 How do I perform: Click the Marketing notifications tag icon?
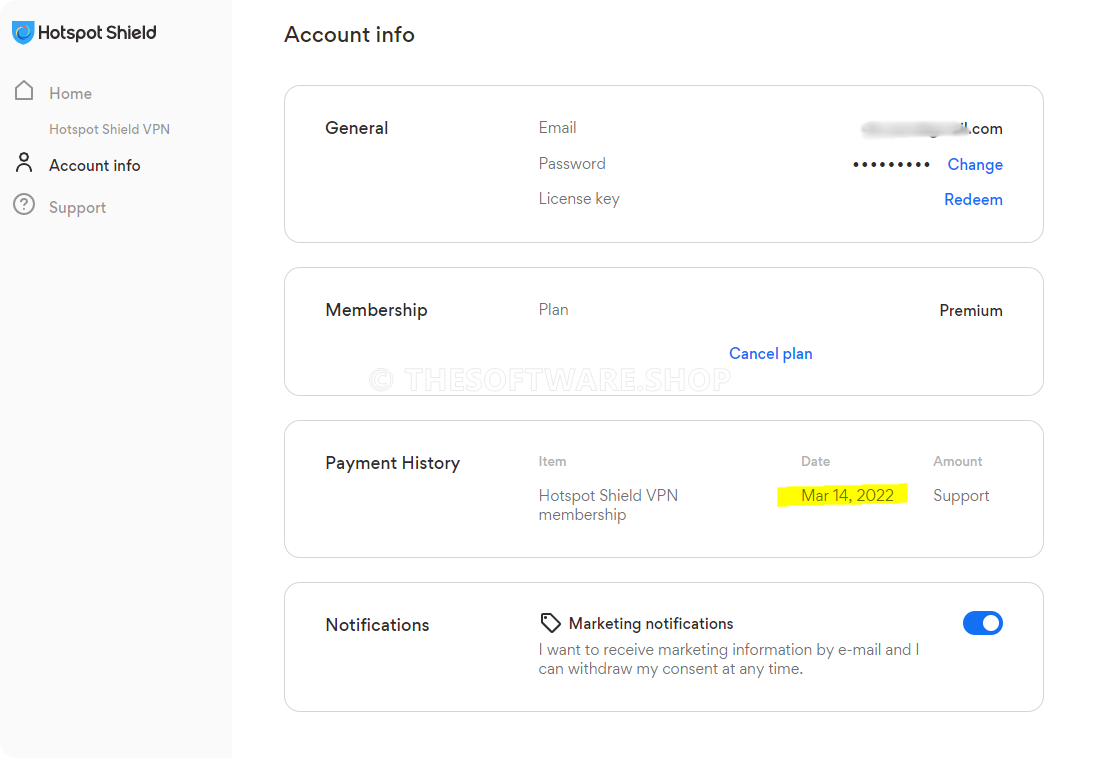point(550,623)
